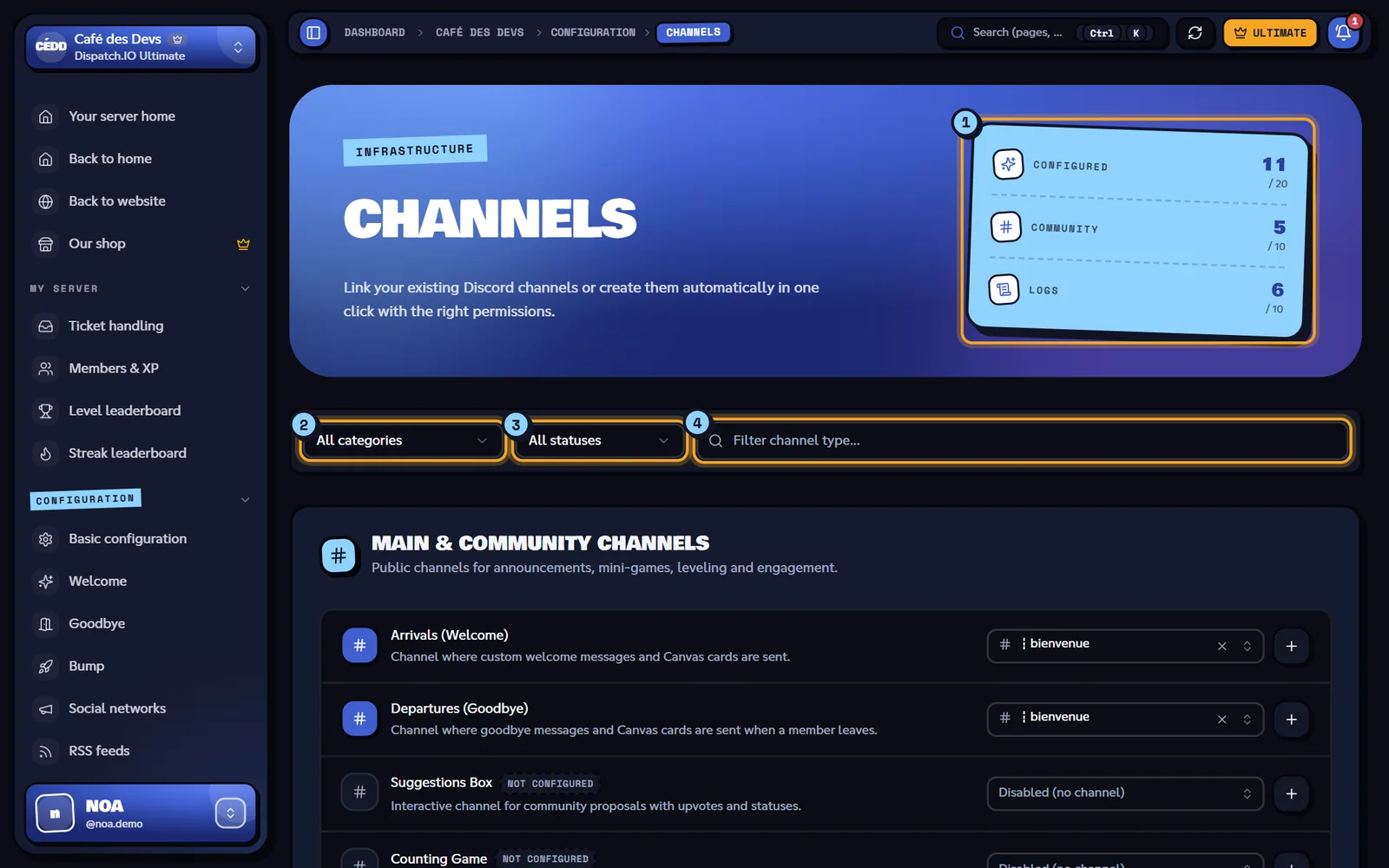Click the Level leaderboard trophy icon

click(x=46, y=411)
